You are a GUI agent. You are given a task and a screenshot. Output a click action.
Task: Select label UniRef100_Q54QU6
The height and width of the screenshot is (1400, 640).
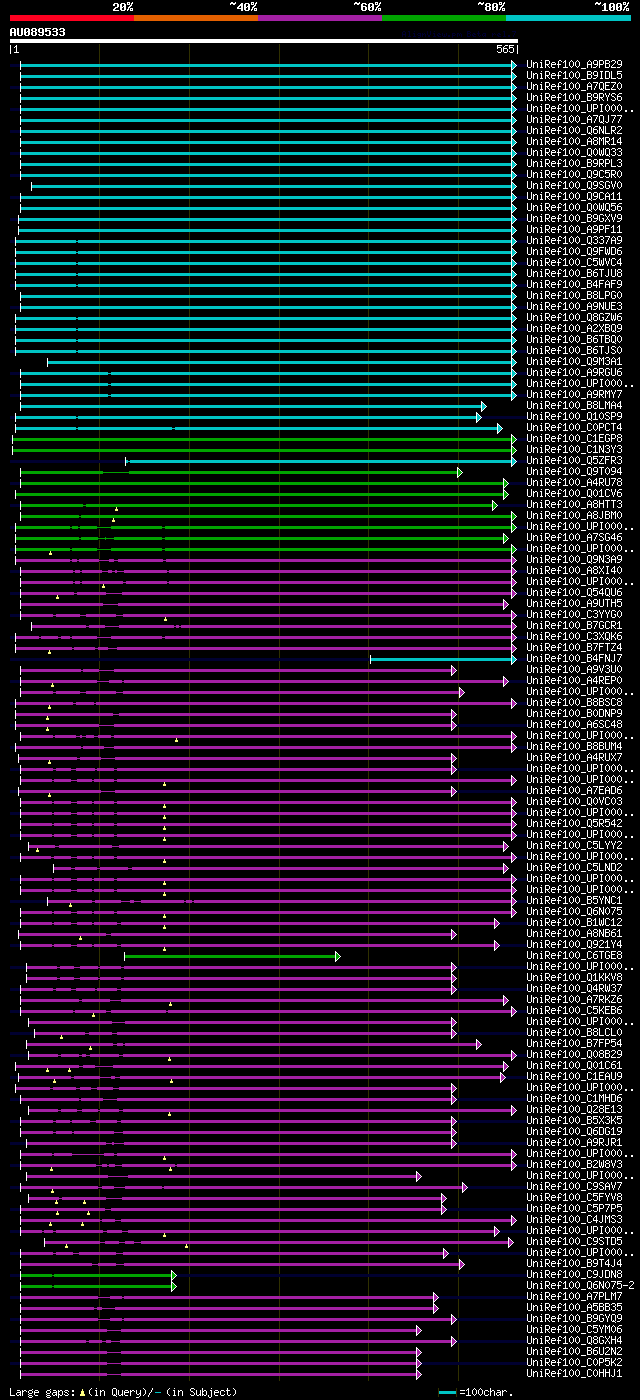pos(574,592)
